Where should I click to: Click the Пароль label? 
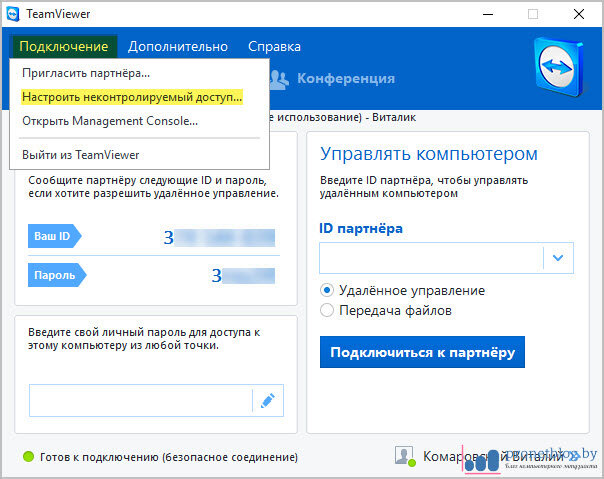pyautogui.click(x=57, y=275)
